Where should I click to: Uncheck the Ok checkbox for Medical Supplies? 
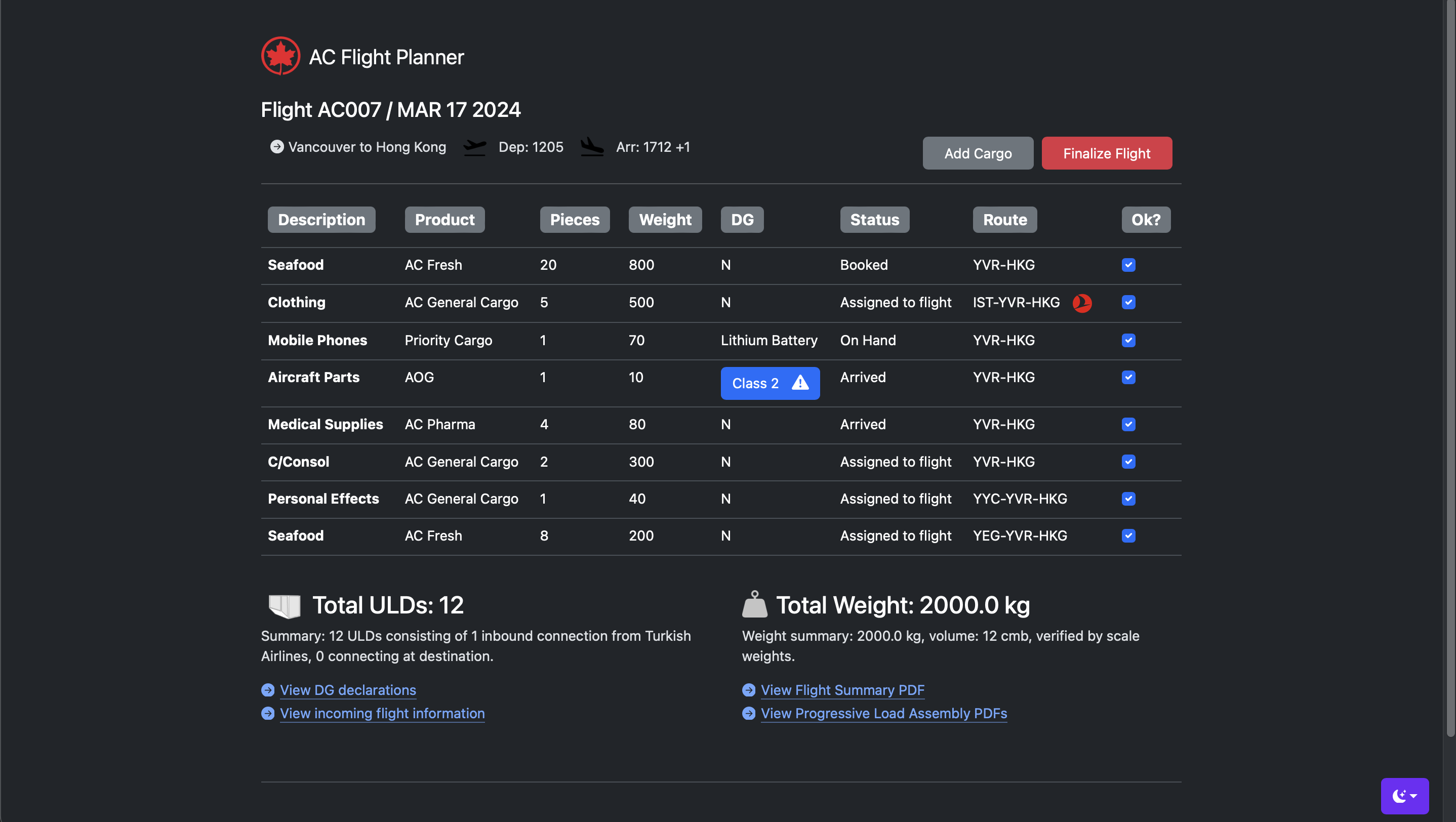(x=1128, y=424)
